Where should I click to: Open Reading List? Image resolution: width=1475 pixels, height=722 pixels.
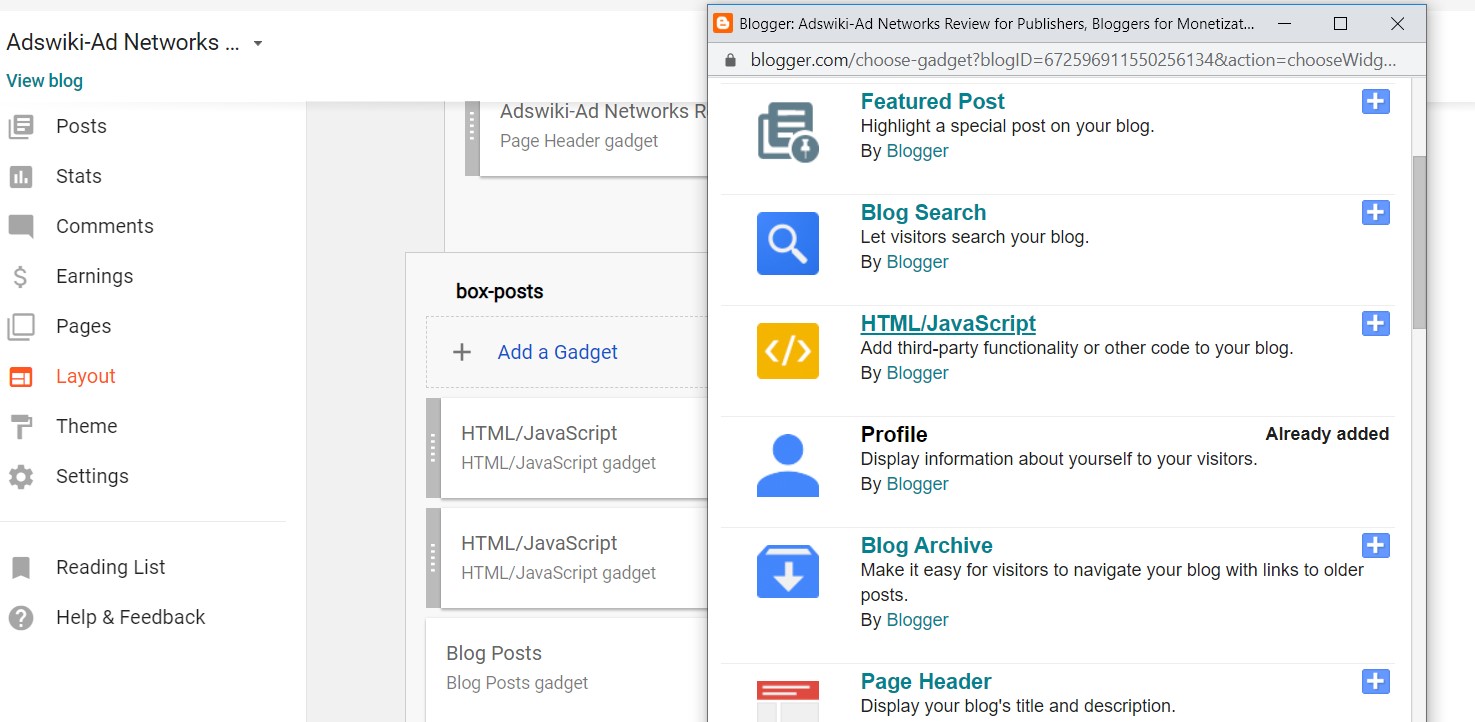pos(111,567)
